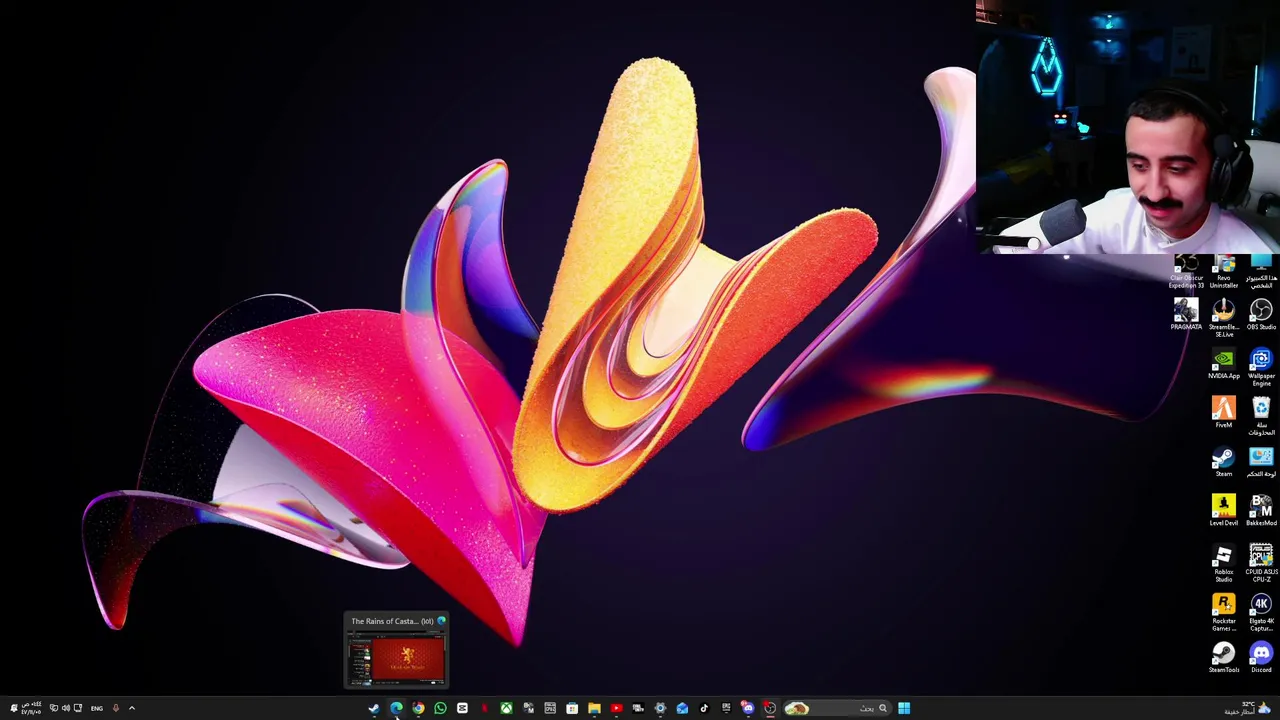Select the Steam desktop shortcut
1280x720 pixels.
[x=1223, y=462]
